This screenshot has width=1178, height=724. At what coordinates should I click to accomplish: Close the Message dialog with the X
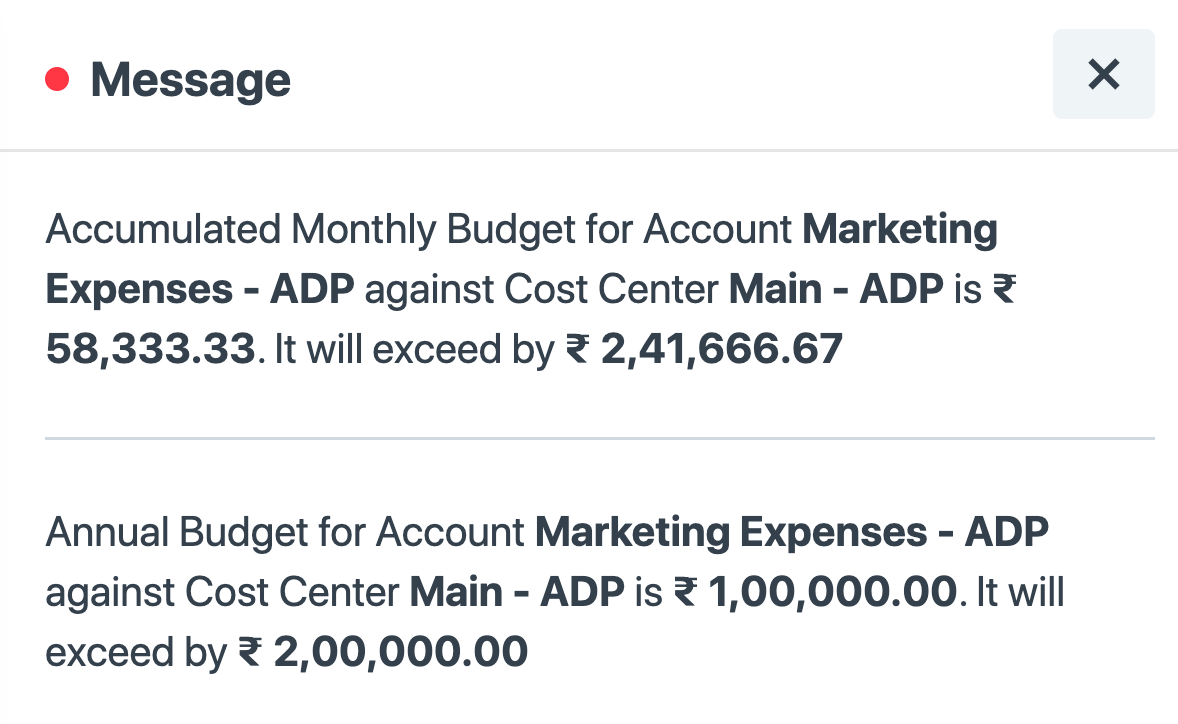pos(1103,74)
